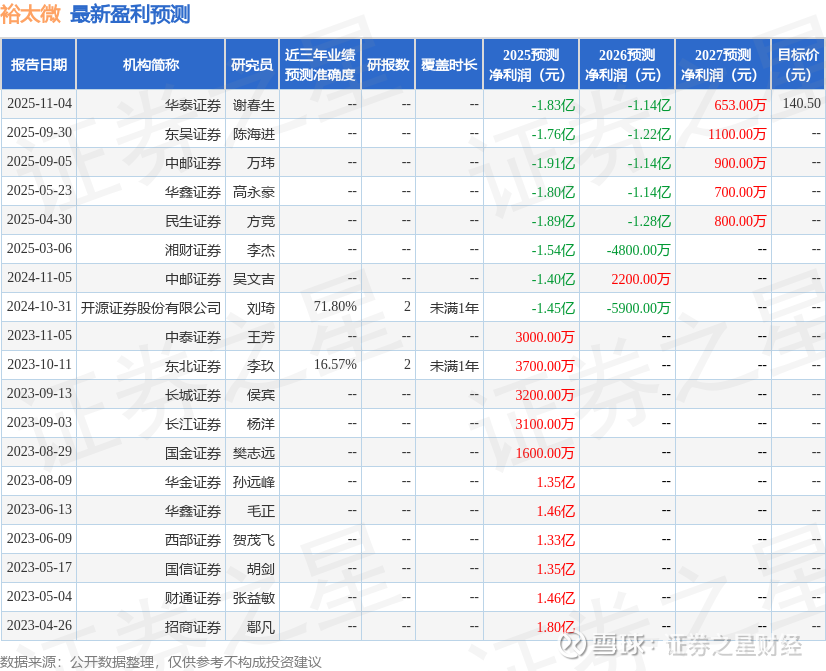Click target price 140.50
The height and width of the screenshot is (671, 826).
click(801, 103)
